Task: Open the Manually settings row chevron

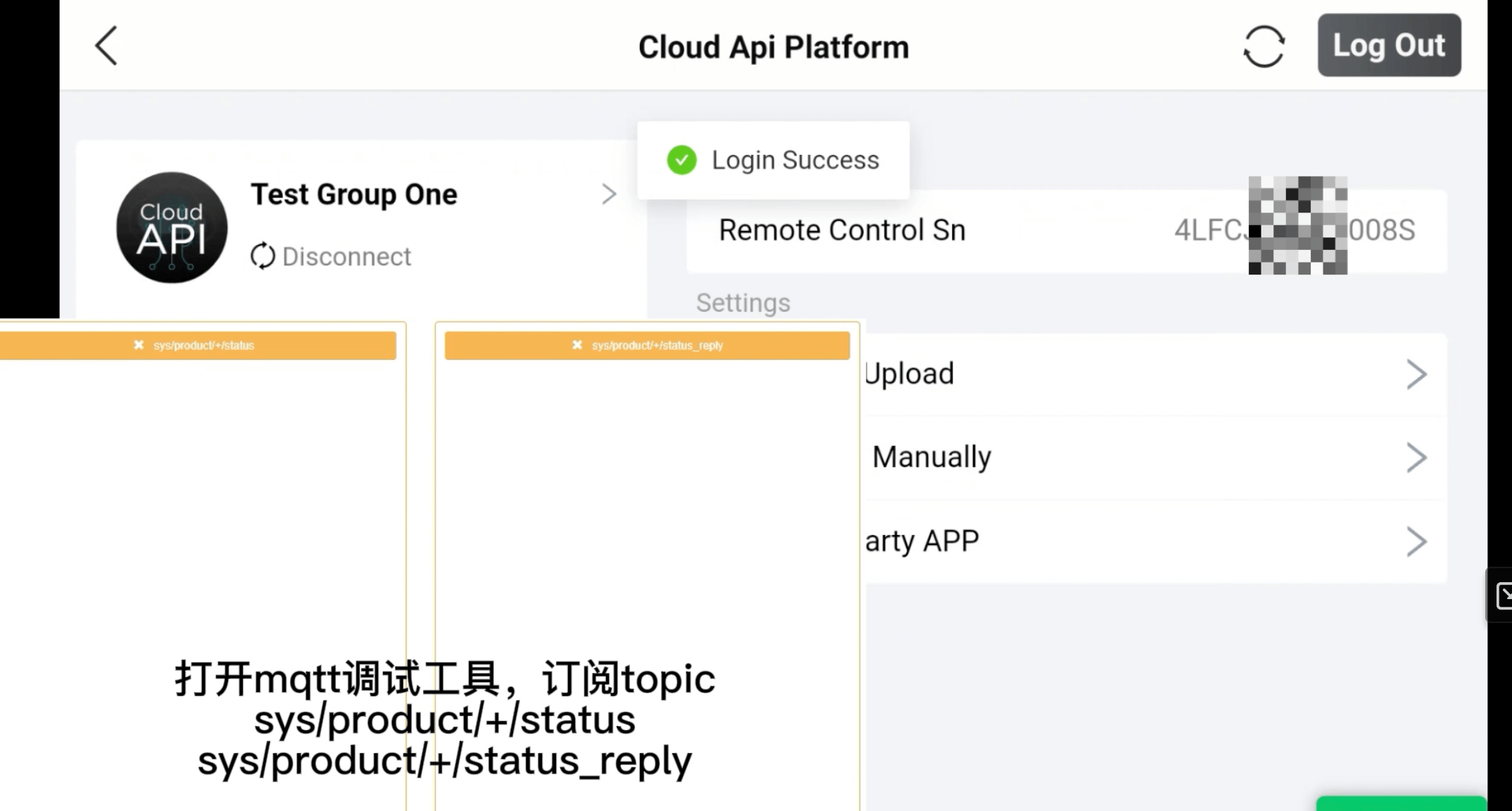Action: 1416,458
